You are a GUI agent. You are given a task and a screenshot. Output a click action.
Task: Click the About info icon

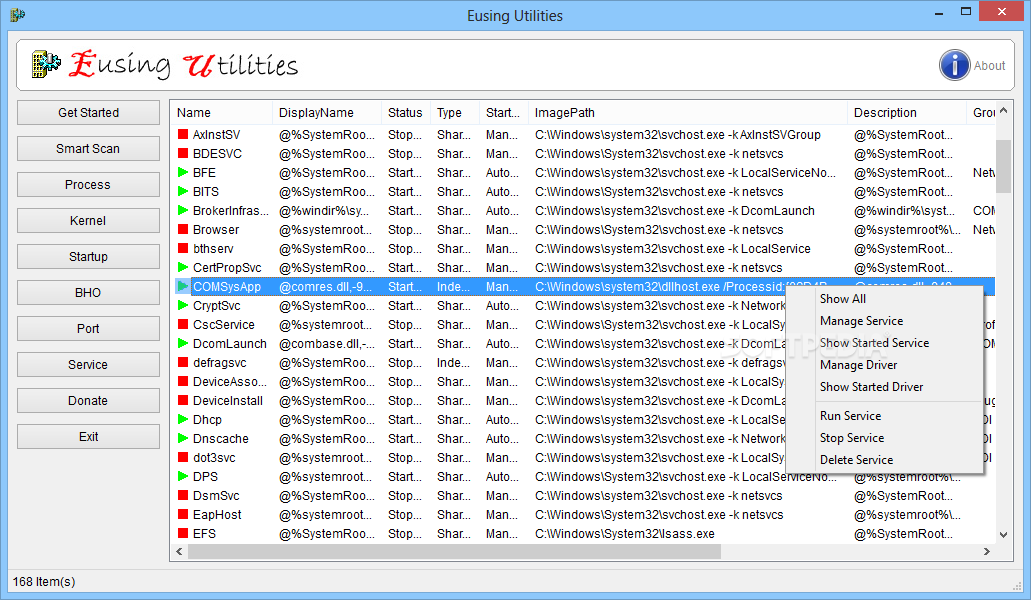[954, 65]
